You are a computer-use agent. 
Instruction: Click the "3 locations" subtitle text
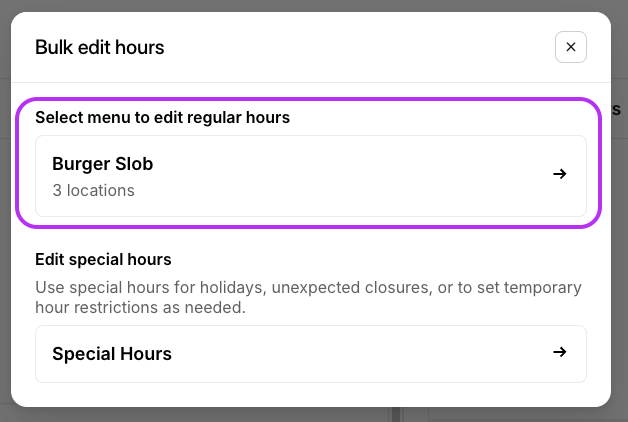coord(93,190)
